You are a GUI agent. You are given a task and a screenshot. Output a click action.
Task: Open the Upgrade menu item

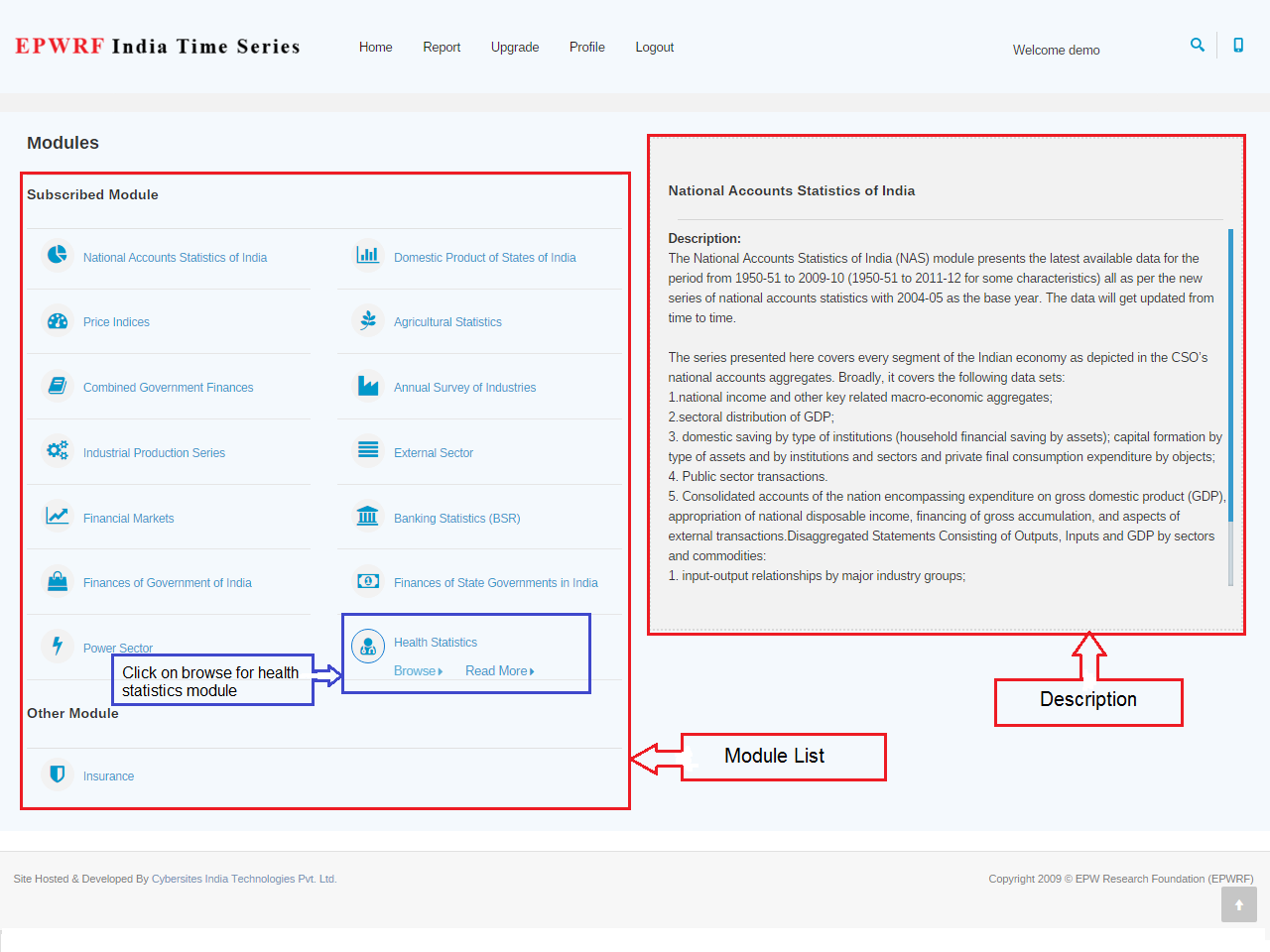pyautogui.click(x=515, y=48)
